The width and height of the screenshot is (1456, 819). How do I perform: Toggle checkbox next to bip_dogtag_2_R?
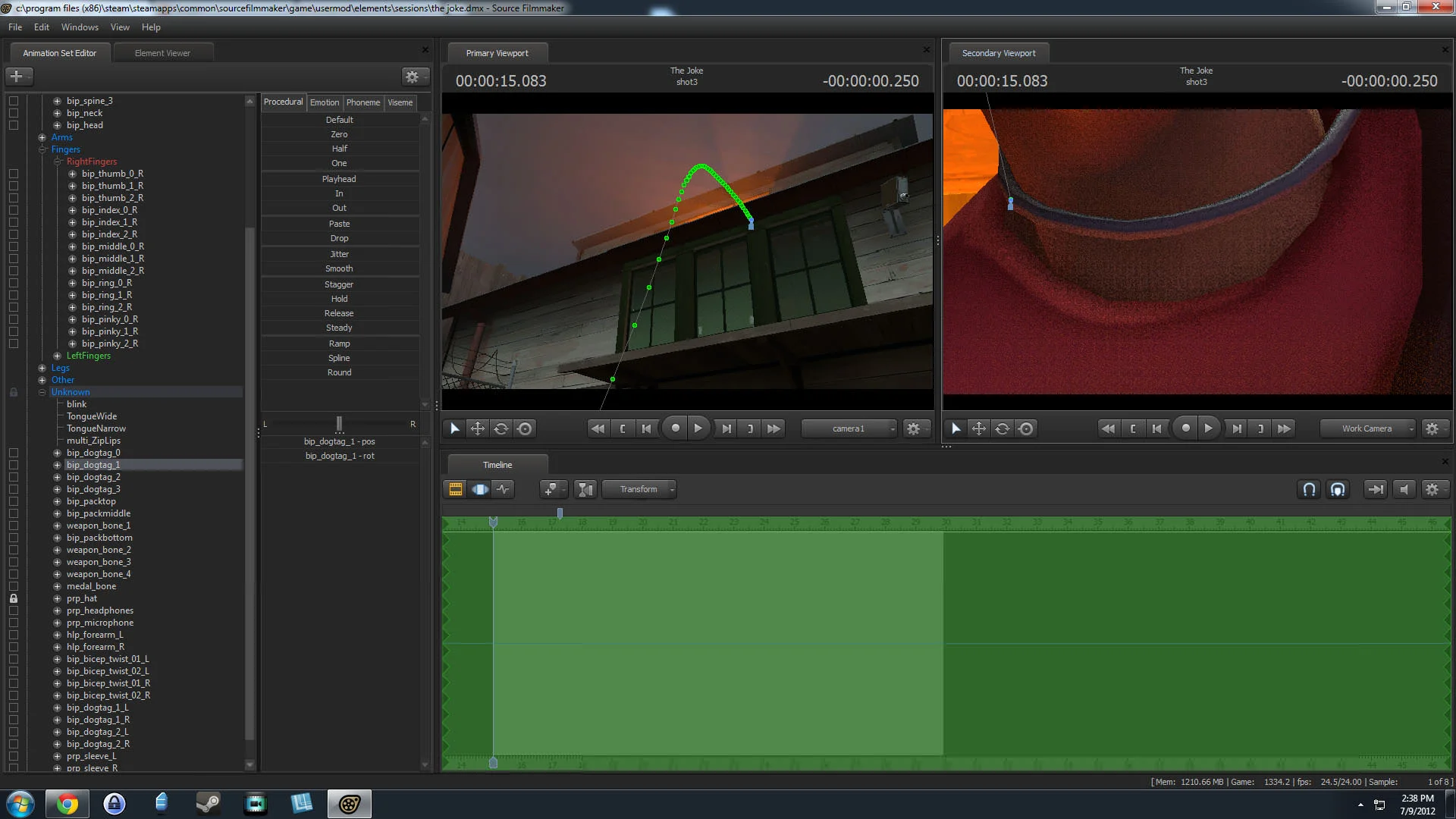click(x=14, y=744)
